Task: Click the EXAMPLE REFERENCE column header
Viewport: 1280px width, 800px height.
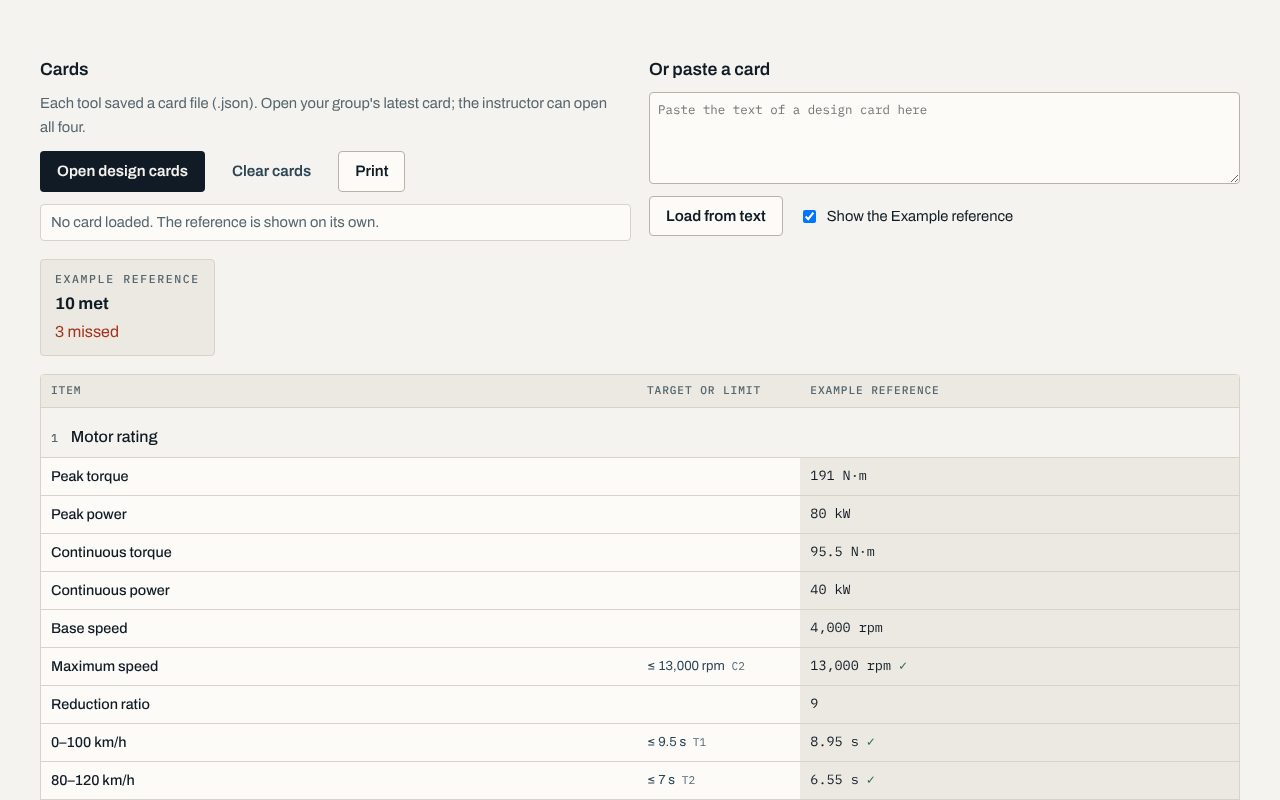Action: click(875, 390)
